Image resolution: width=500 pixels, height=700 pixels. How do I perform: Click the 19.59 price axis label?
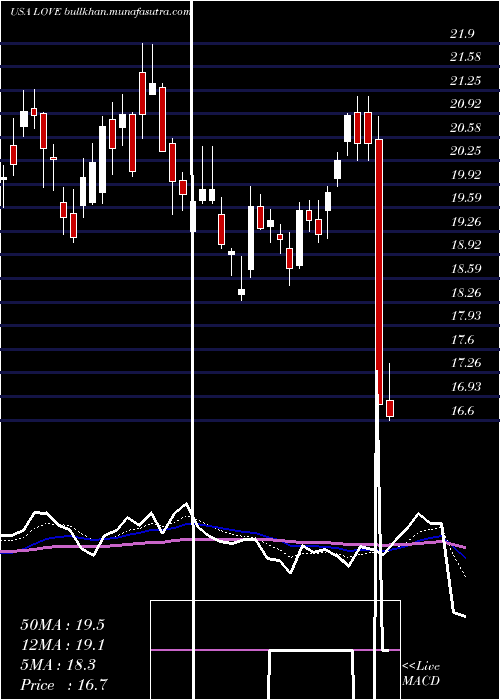(466, 198)
